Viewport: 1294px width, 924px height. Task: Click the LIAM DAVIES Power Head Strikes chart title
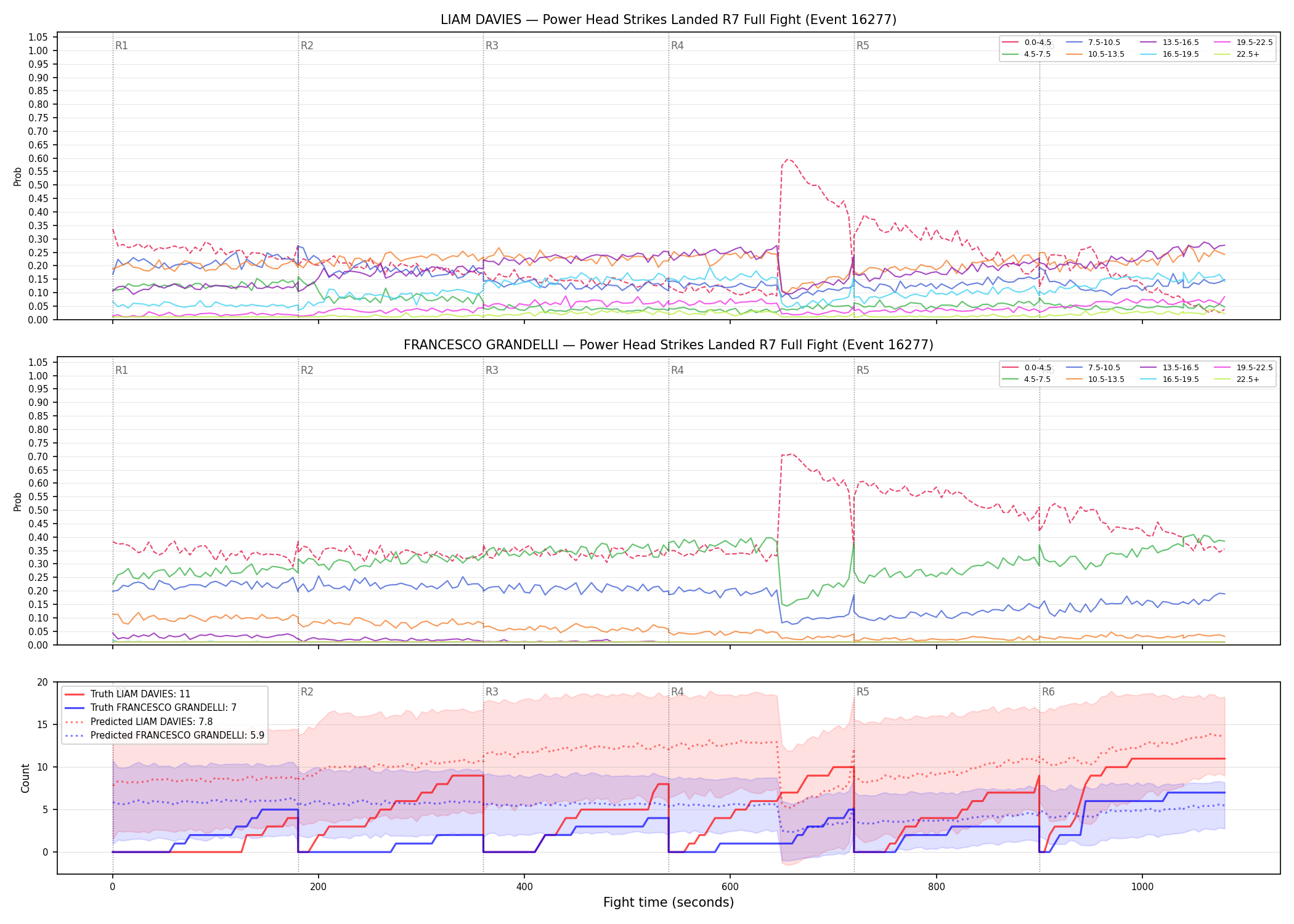pyautogui.click(x=669, y=20)
